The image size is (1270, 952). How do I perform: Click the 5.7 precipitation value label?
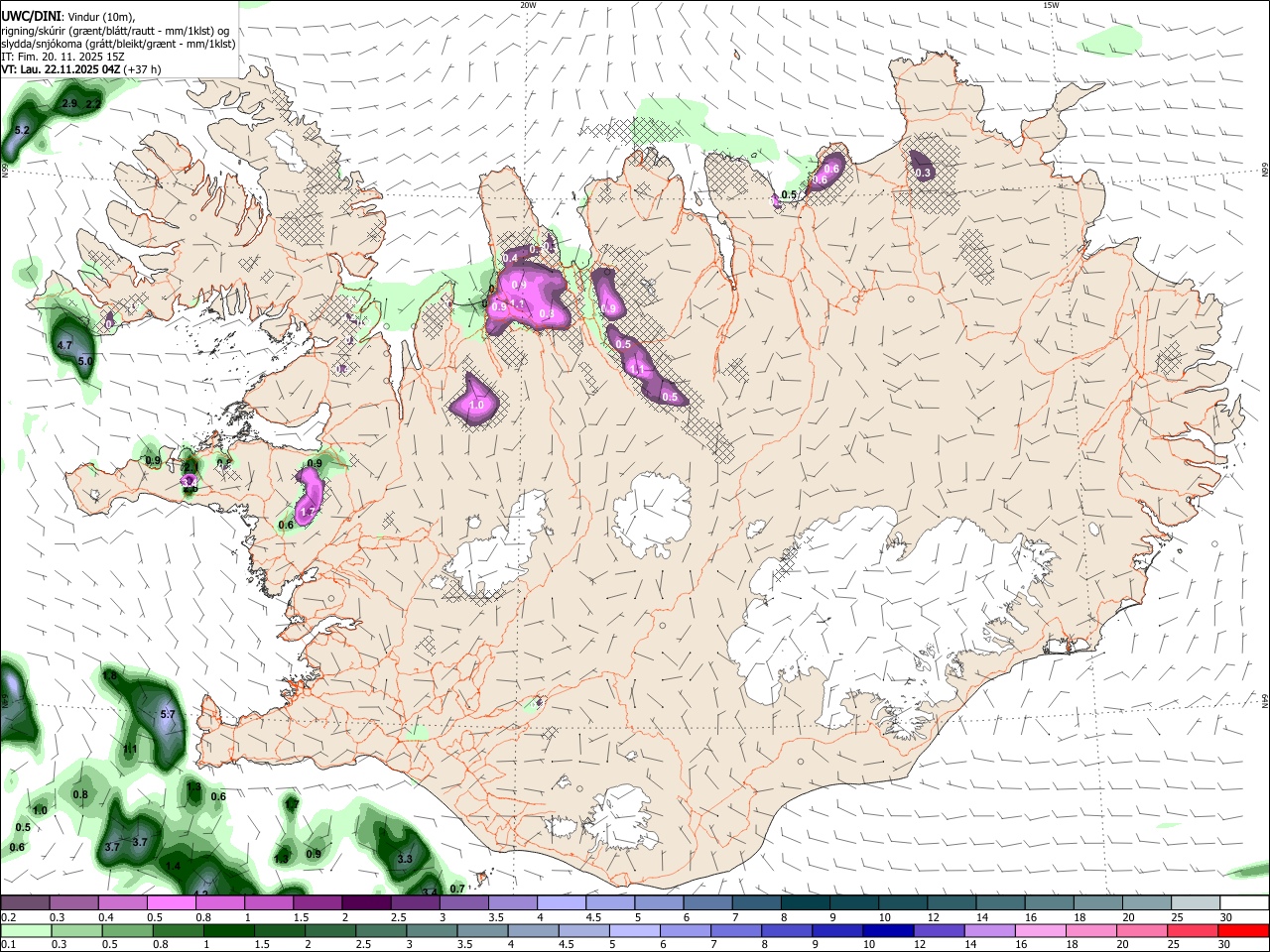168,714
